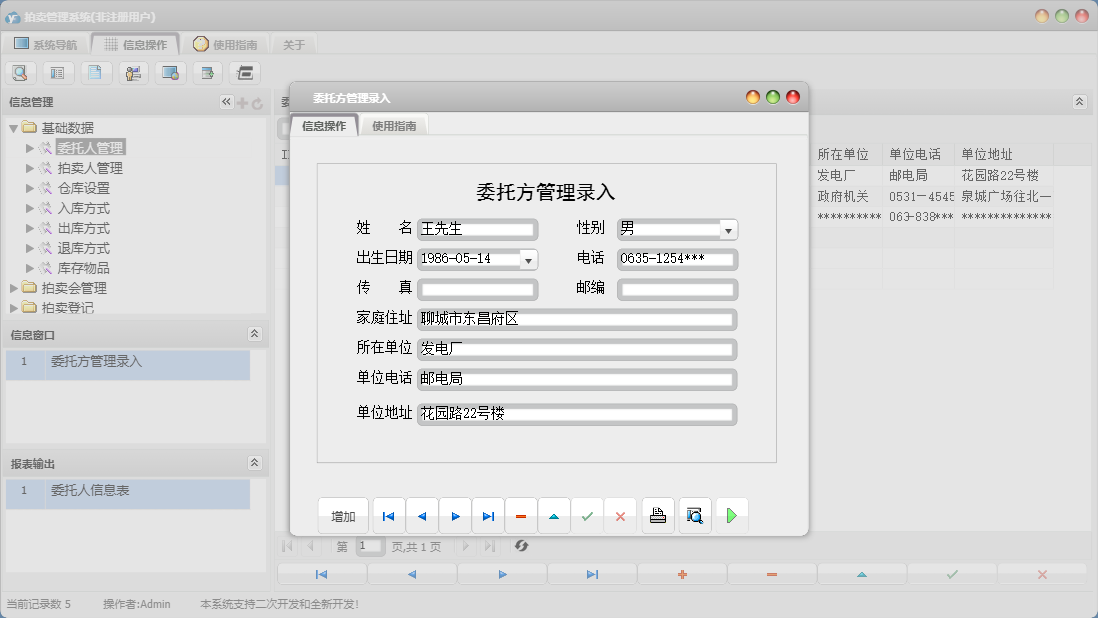This screenshot has width=1098, height=618.
Task: Open print preview from the dialog toolbar
Action: [694, 514]
